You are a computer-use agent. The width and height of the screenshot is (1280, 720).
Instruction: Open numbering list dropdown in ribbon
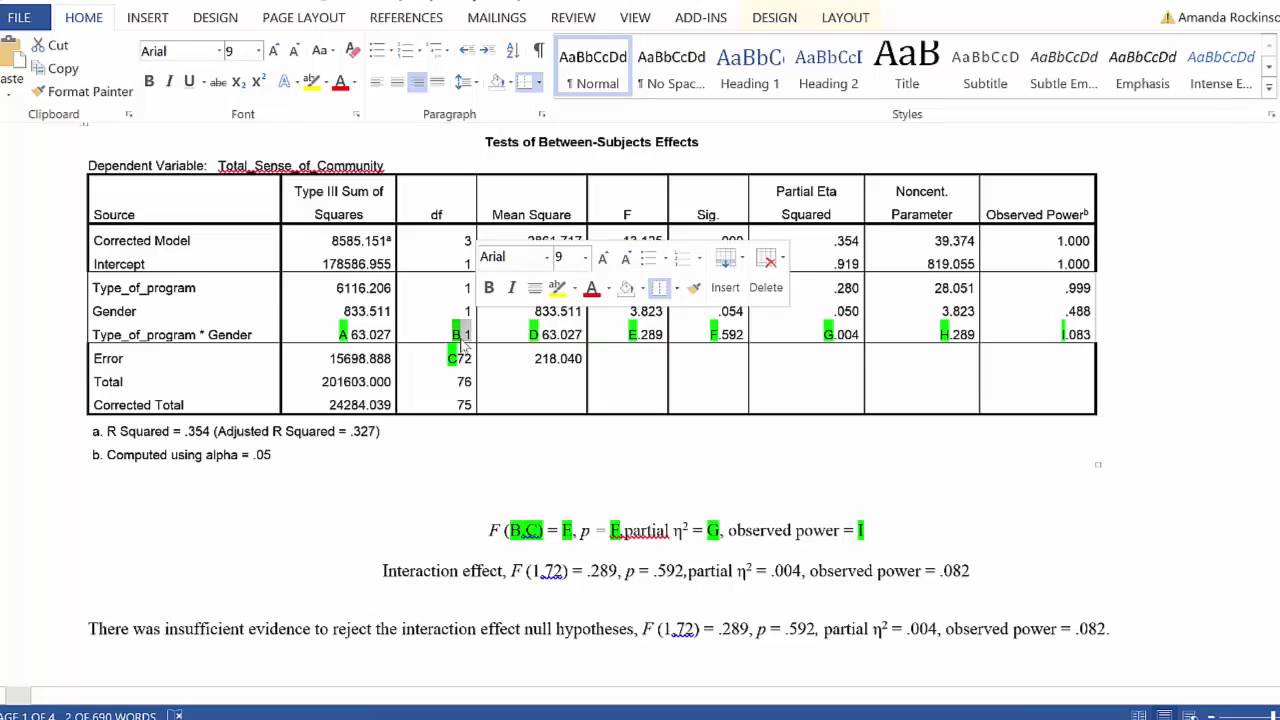pyautogui.click(x=418, y=50)
